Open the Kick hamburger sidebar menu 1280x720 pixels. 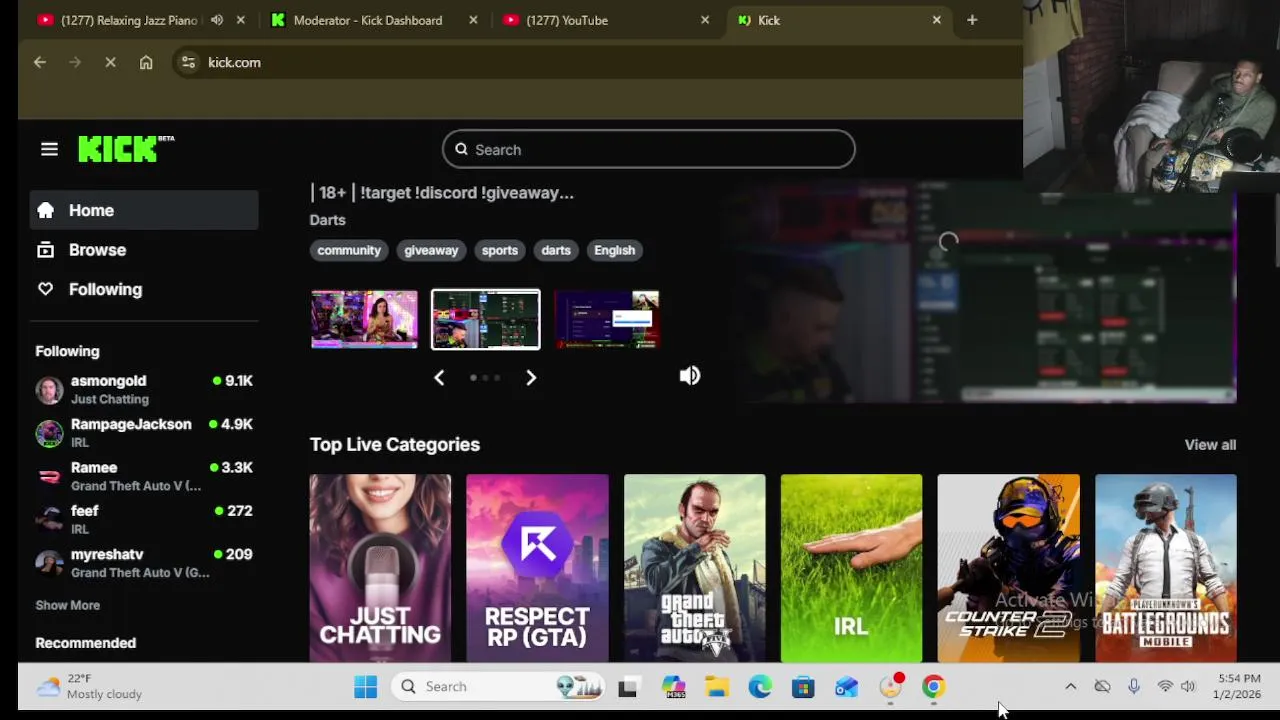tap(49, 149)
